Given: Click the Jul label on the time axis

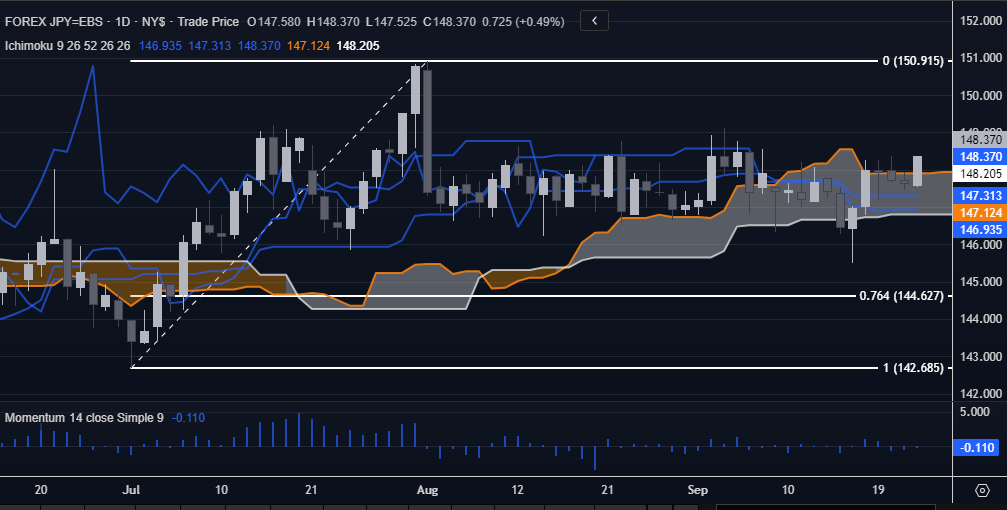Looking at the screenshot, I should coord(131,490).
